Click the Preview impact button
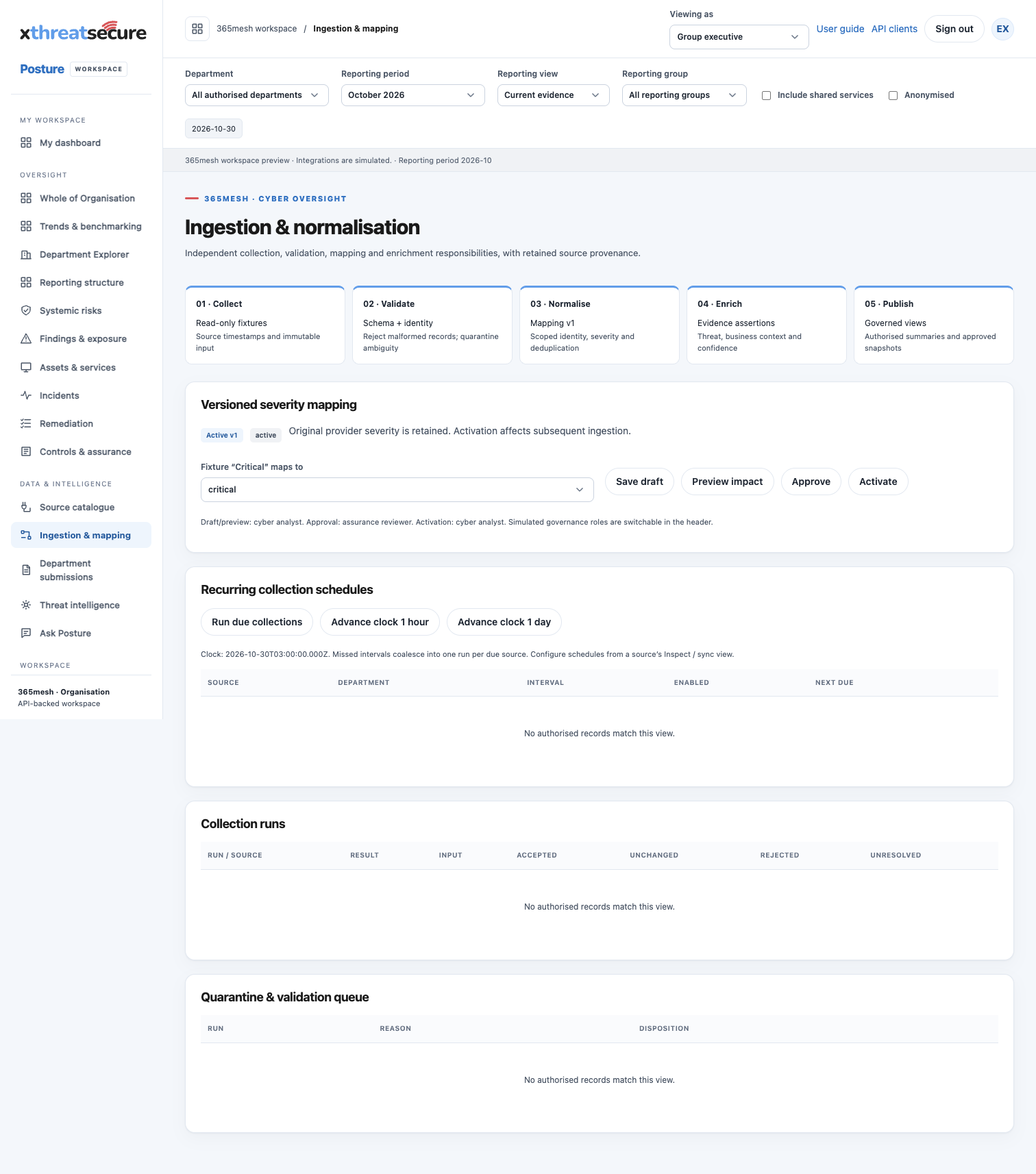Viewport: 1036px width, 1174px height. pos(727,482)
